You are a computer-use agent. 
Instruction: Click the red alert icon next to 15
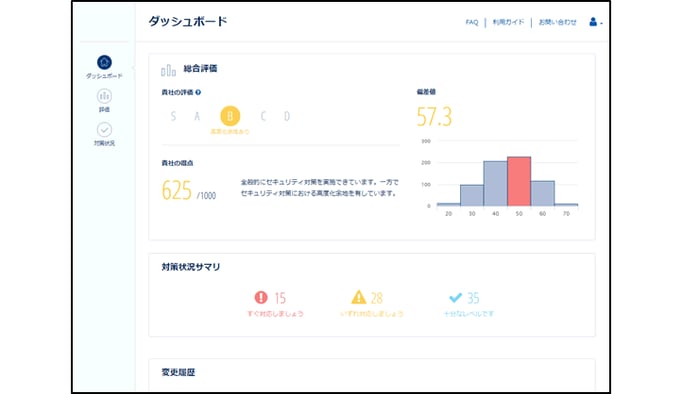click(261, 297)
